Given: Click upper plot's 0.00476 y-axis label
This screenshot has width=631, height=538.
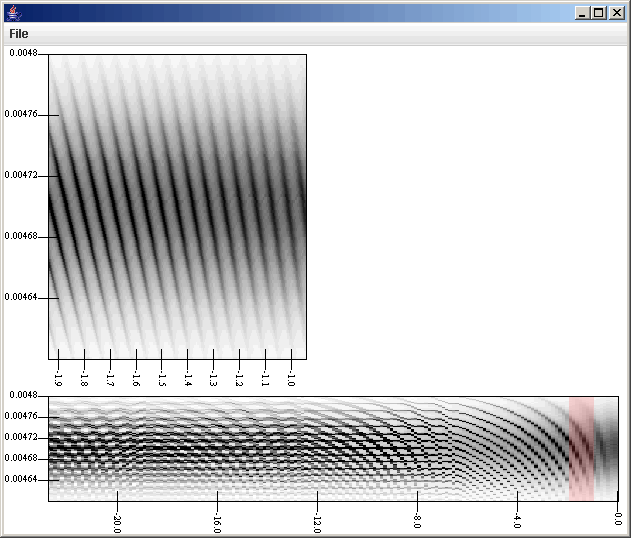Looking at the screenshot, I should coord(21,114).
